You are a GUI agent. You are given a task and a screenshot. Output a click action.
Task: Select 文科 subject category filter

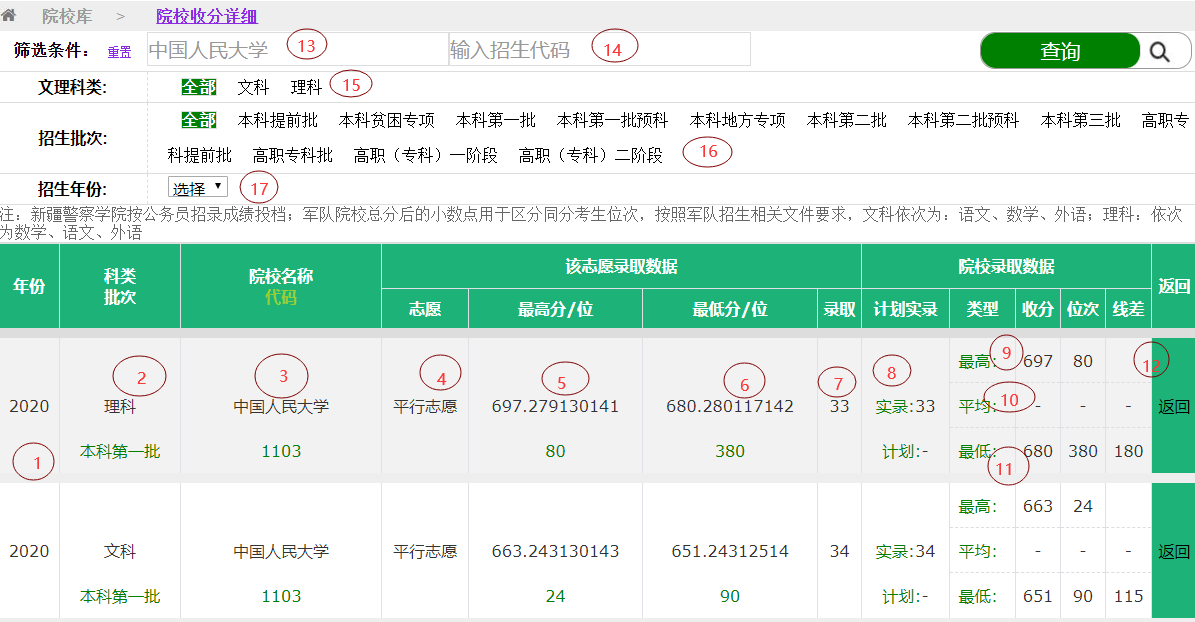click(x=253, y=88)
